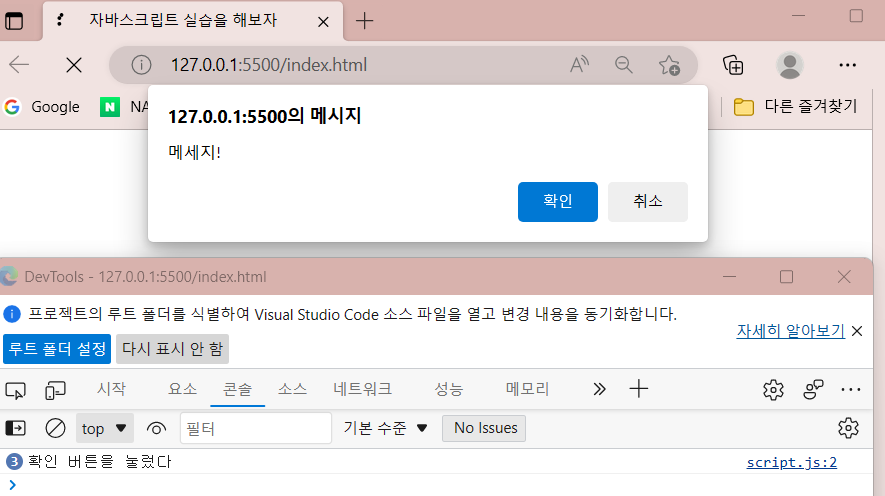Open the user profile menu
Screen dimensions: 885x496
[x=790, y=65]
